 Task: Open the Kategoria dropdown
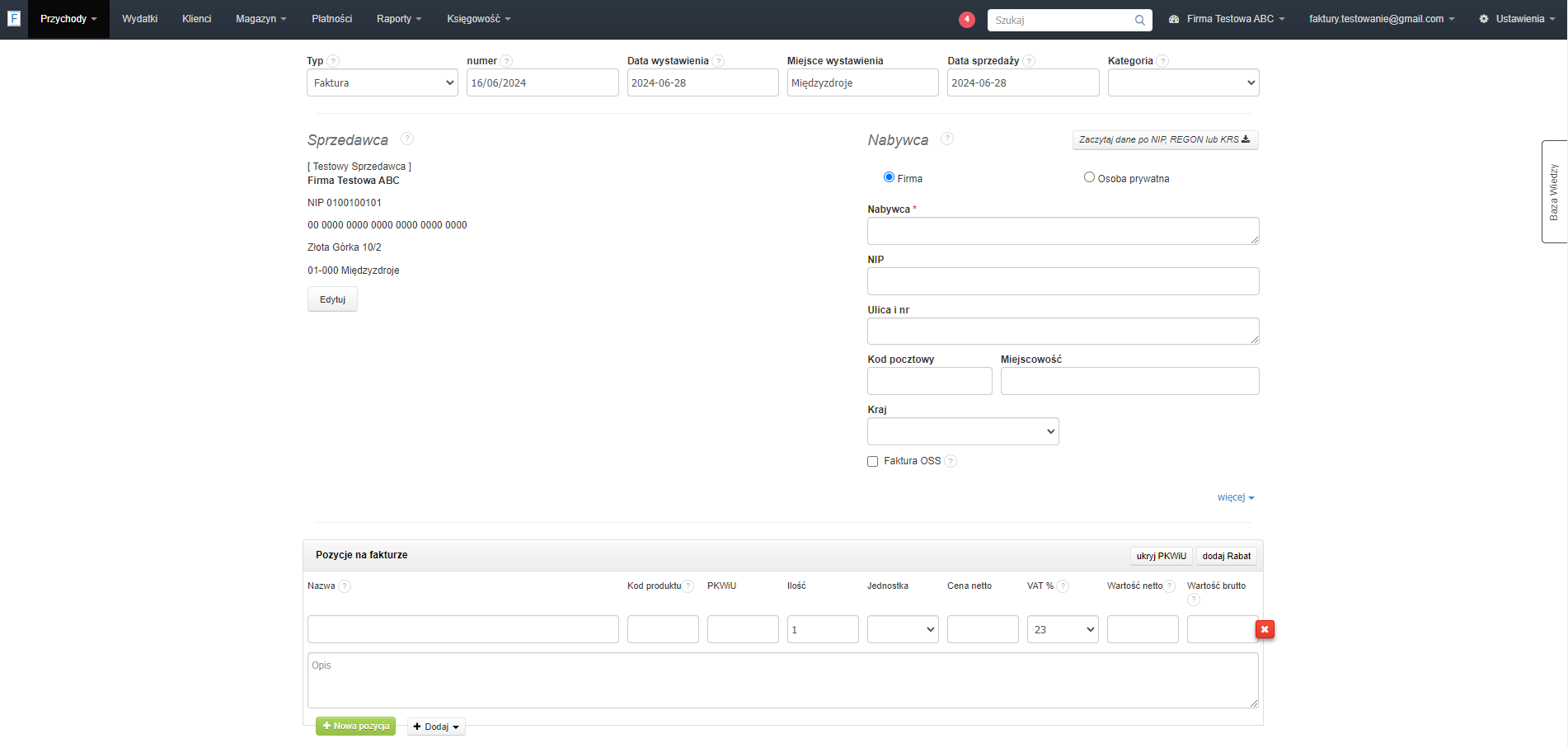pyautogui.click(x=1184, y=82)
